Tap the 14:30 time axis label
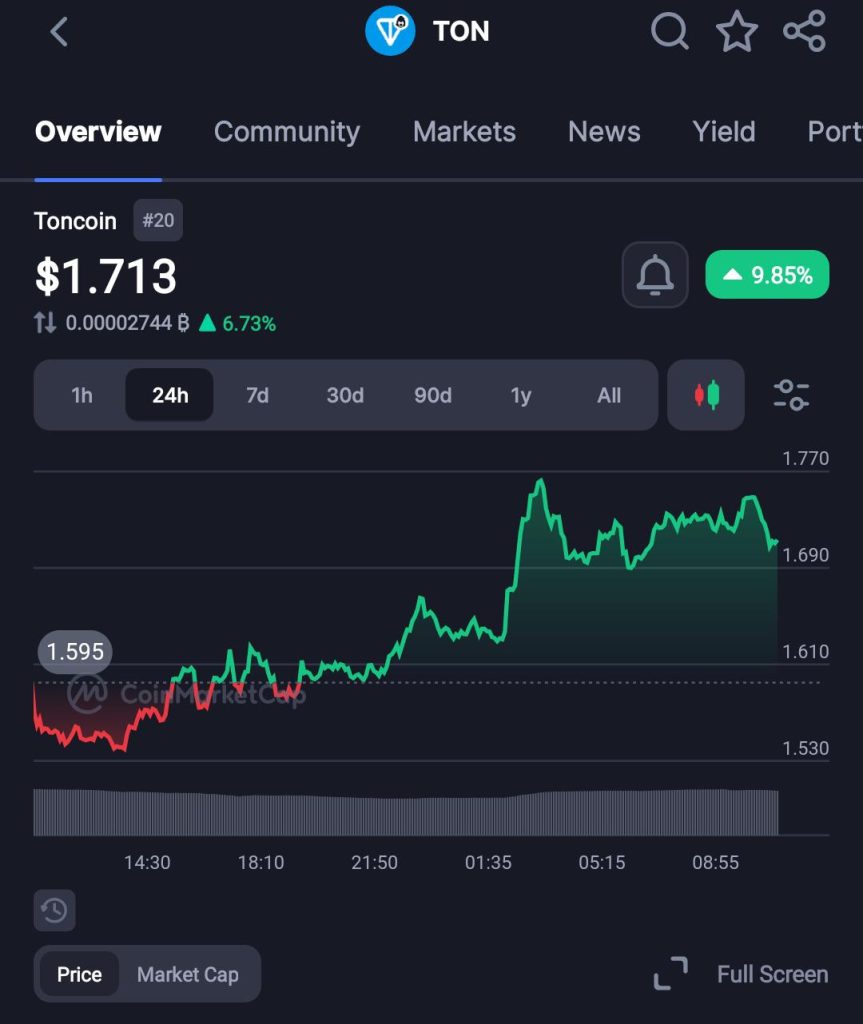 [x=147, y=862]
